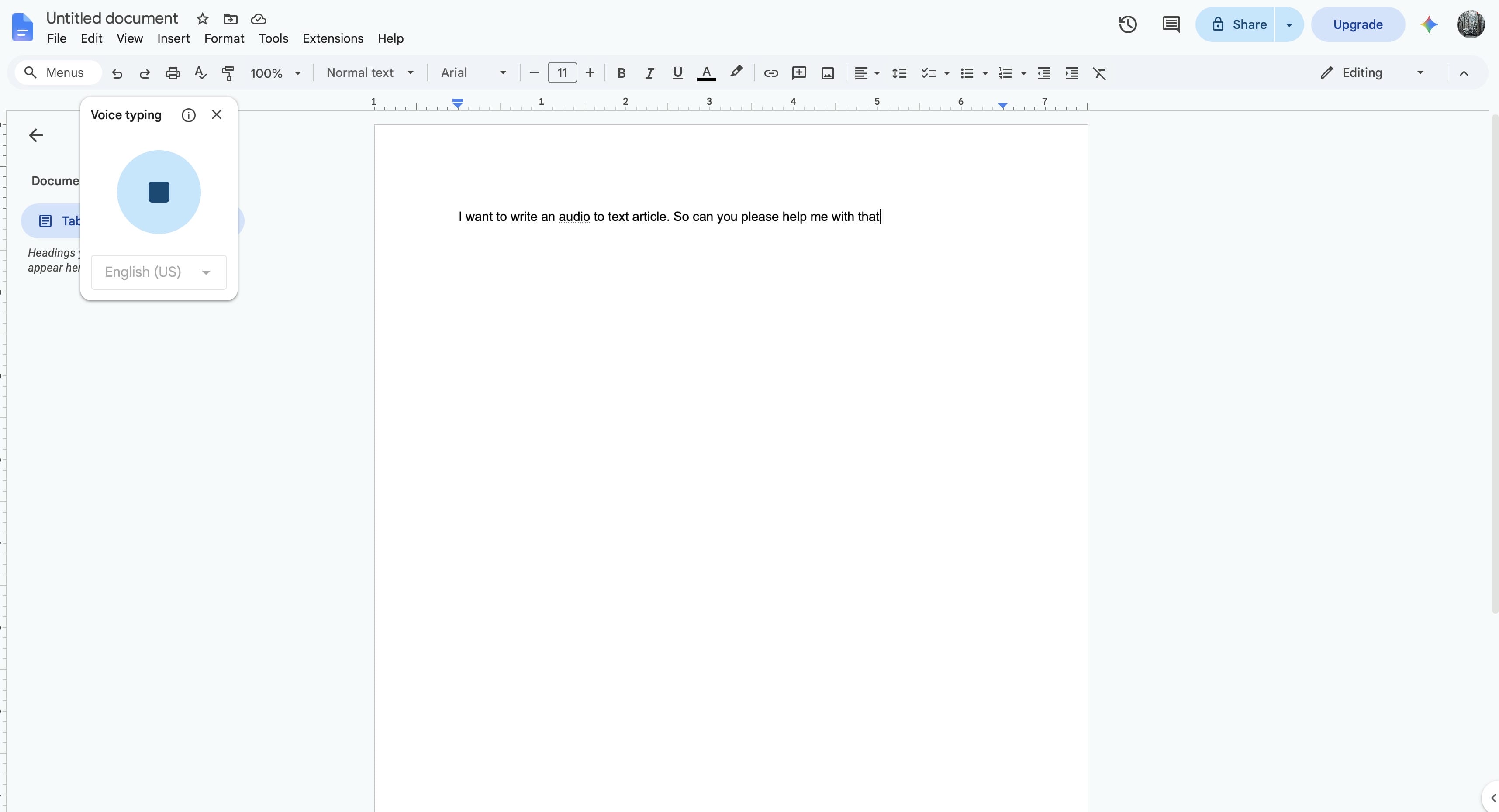This screenshot has height=812, width=1499.
Task: Click the Upgrade button
Action: click(1357, 24)
